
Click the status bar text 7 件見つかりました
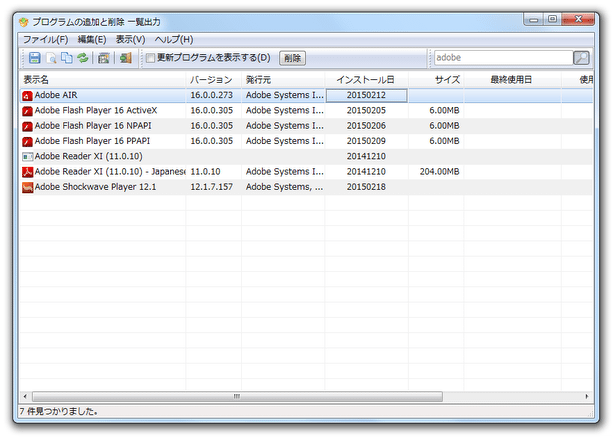click(x=59, y=411)
